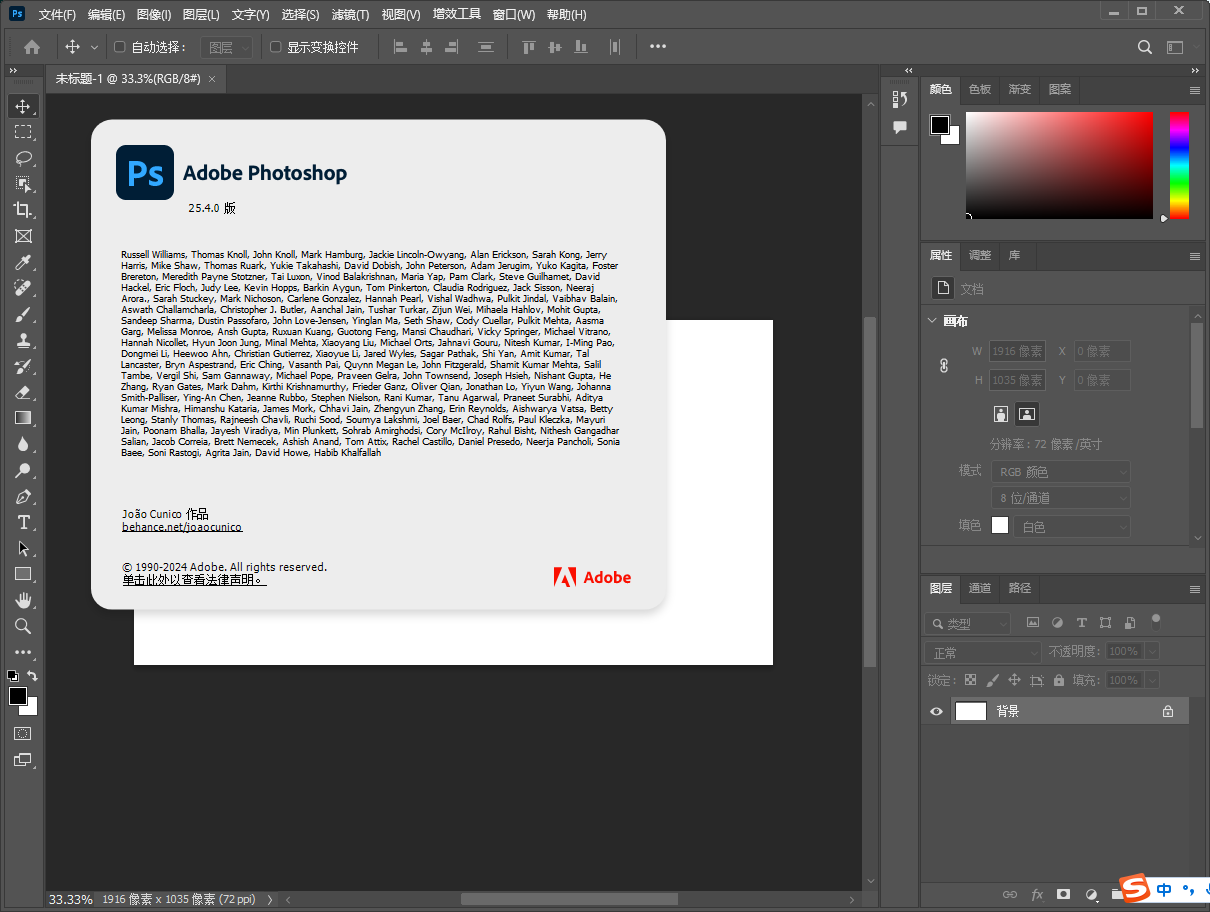Click 单击此处以查看法律声明 link
This screenshot has width=1210, height=912.
192,578
